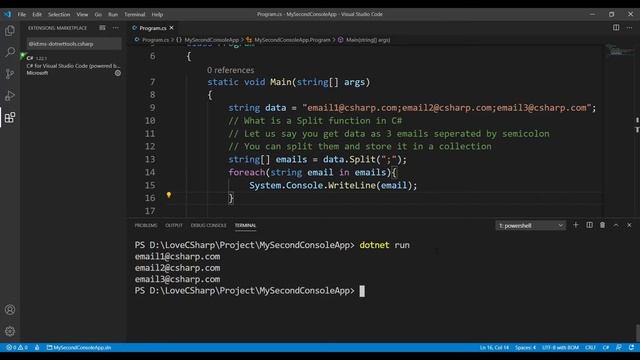The height and width of the screenshot is (360, 640).
Task: Create a new terminal with plus icon
Action: [x=576, y=225]
